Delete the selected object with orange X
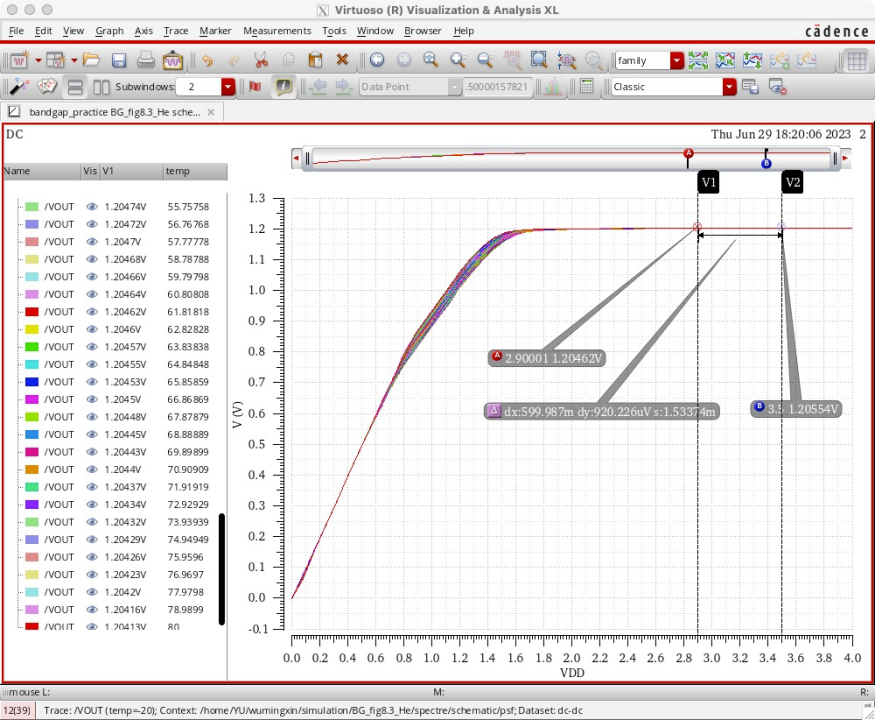 tap(342, 60)
